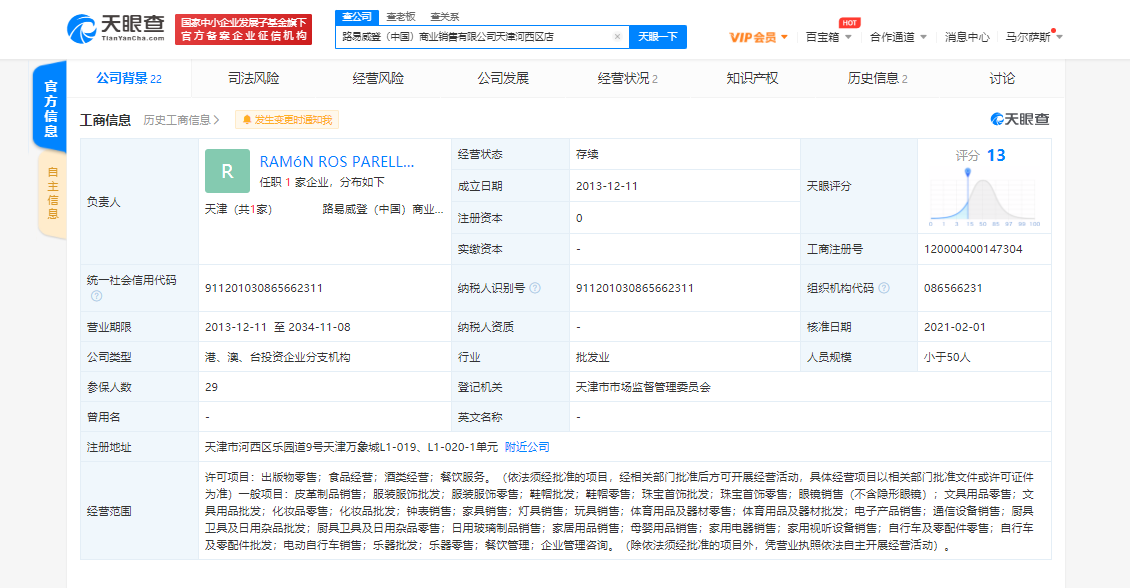Switch to 司法风险 tab

pyautogui.click(x=254, y=79)
